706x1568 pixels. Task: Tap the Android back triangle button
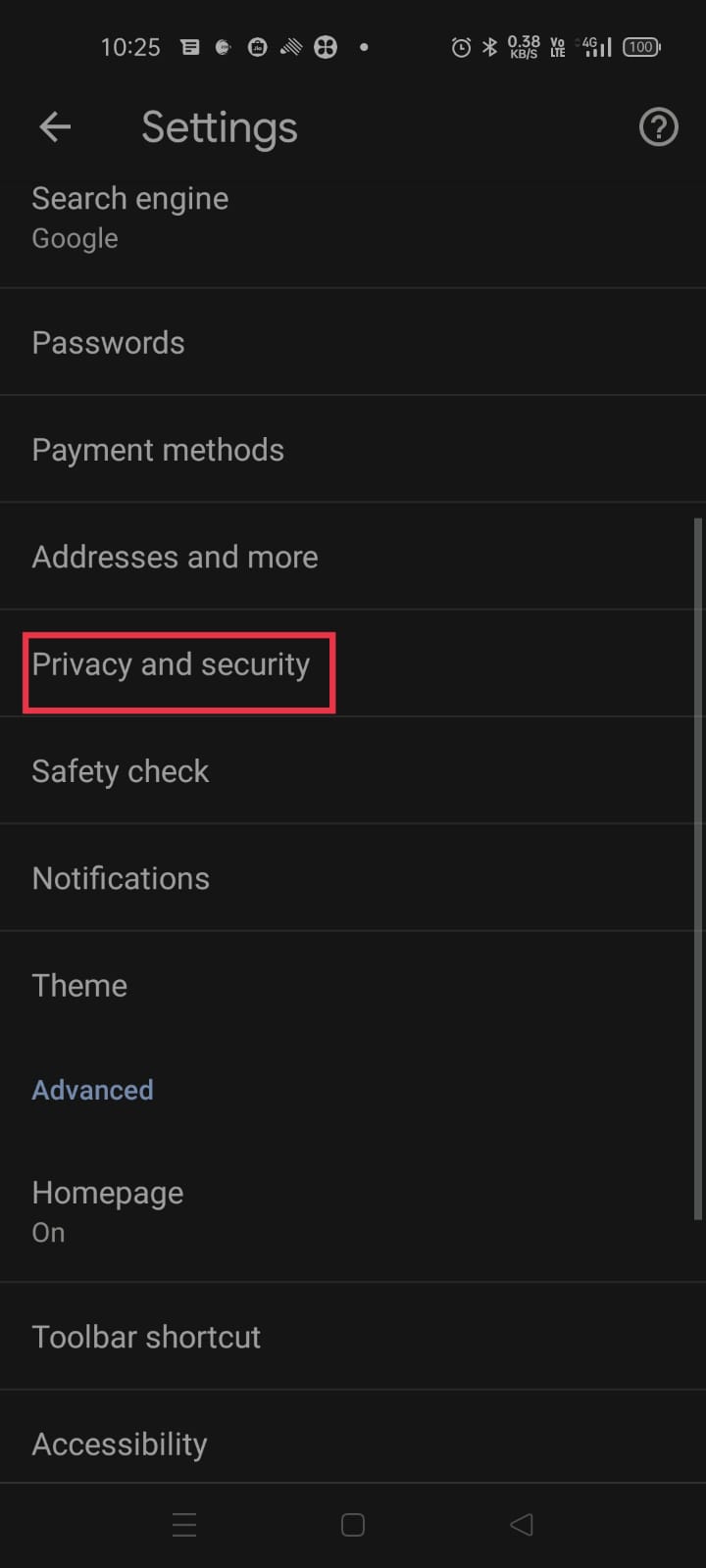click(x=522, y=1524)
